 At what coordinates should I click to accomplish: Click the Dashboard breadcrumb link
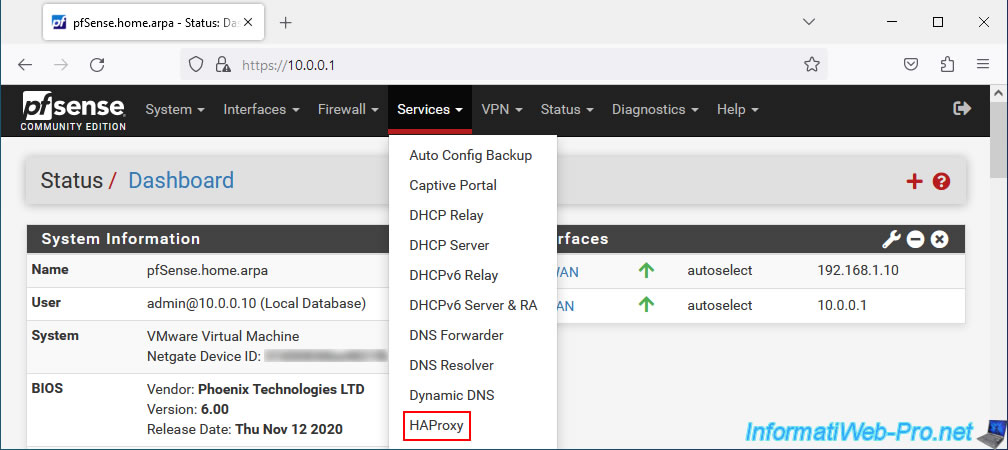tap(181, 181)
